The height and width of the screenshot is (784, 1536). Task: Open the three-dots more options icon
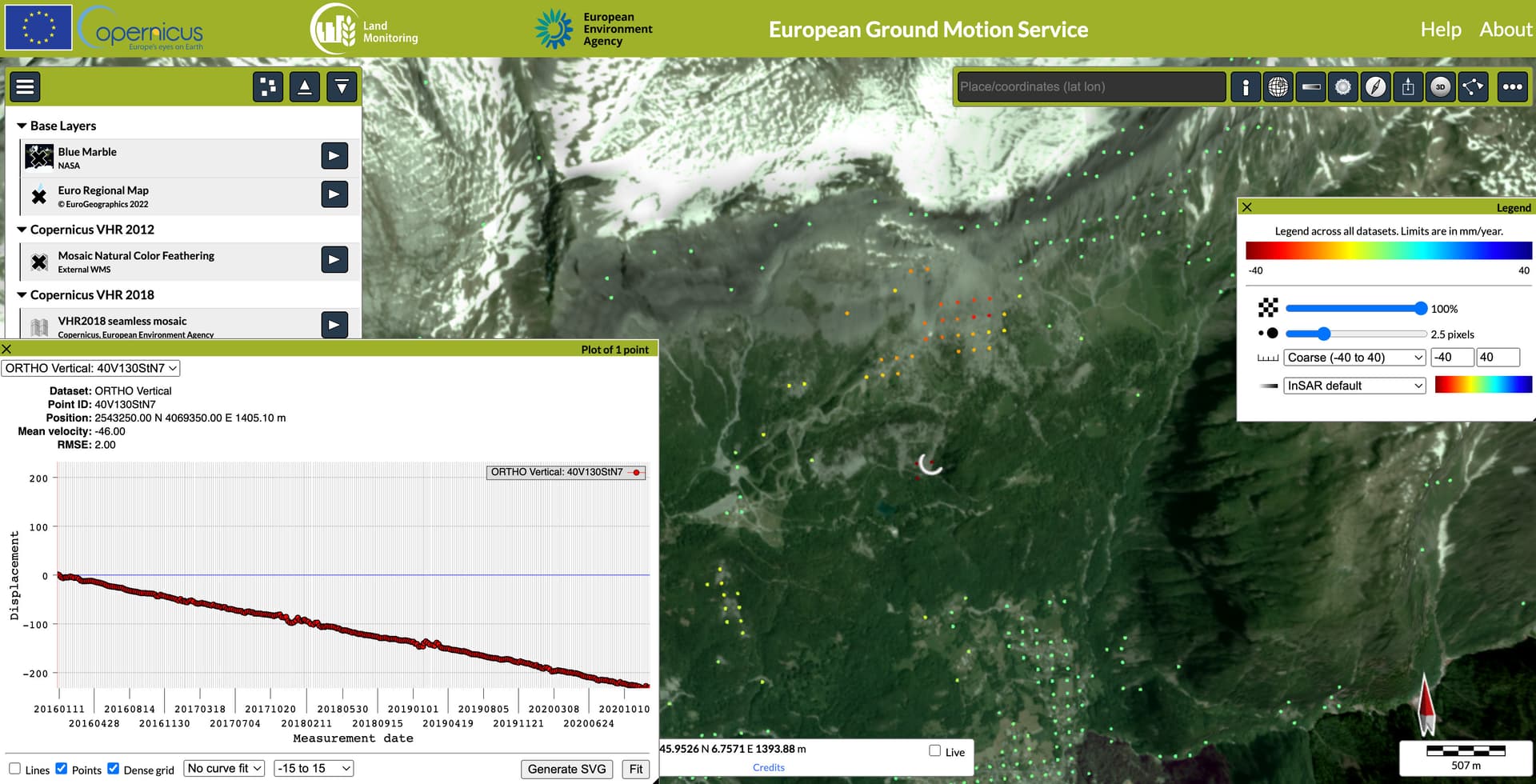[1512, 86]
